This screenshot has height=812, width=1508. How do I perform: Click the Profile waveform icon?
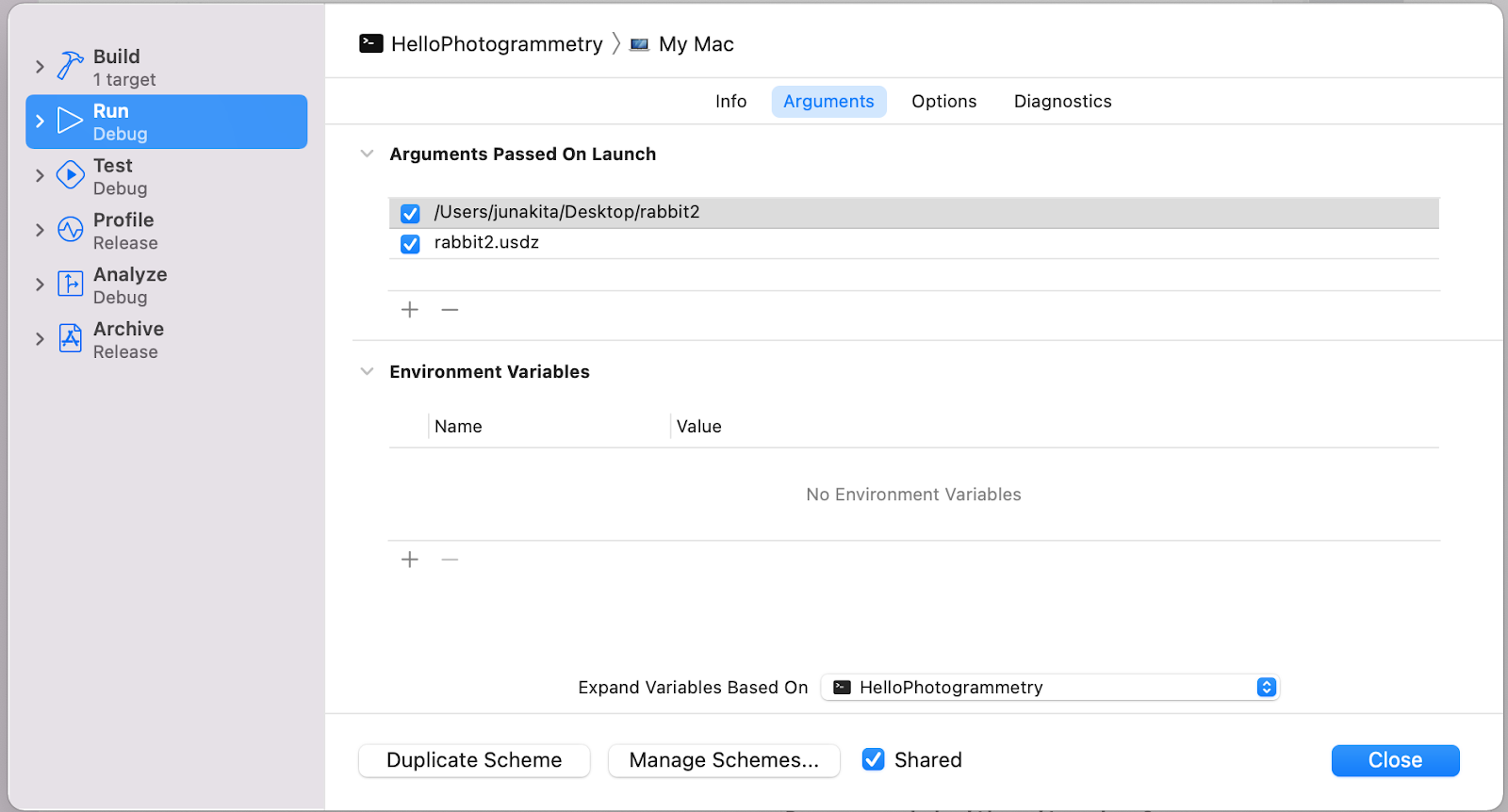pos(70,230)
